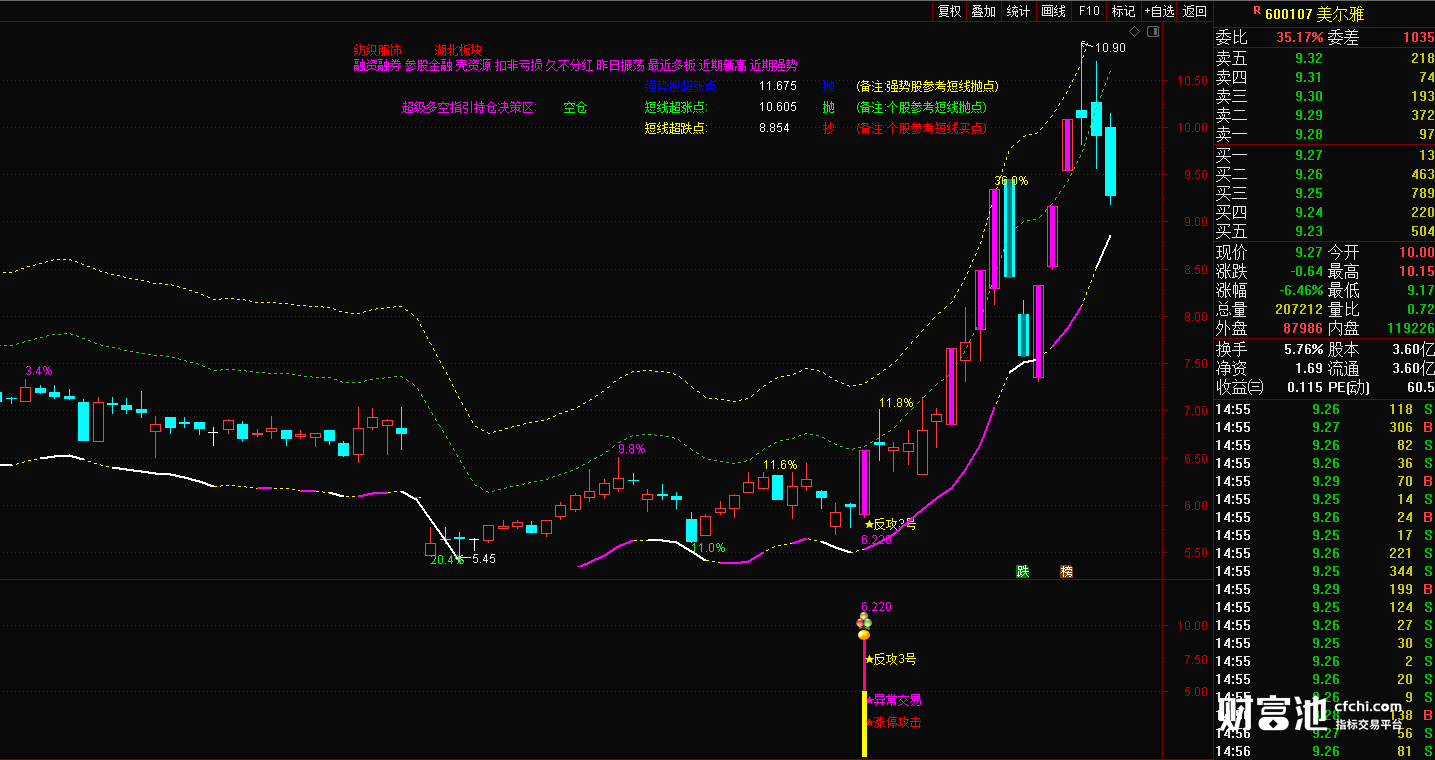Click the colored balls signal icon

click(863, 627)
